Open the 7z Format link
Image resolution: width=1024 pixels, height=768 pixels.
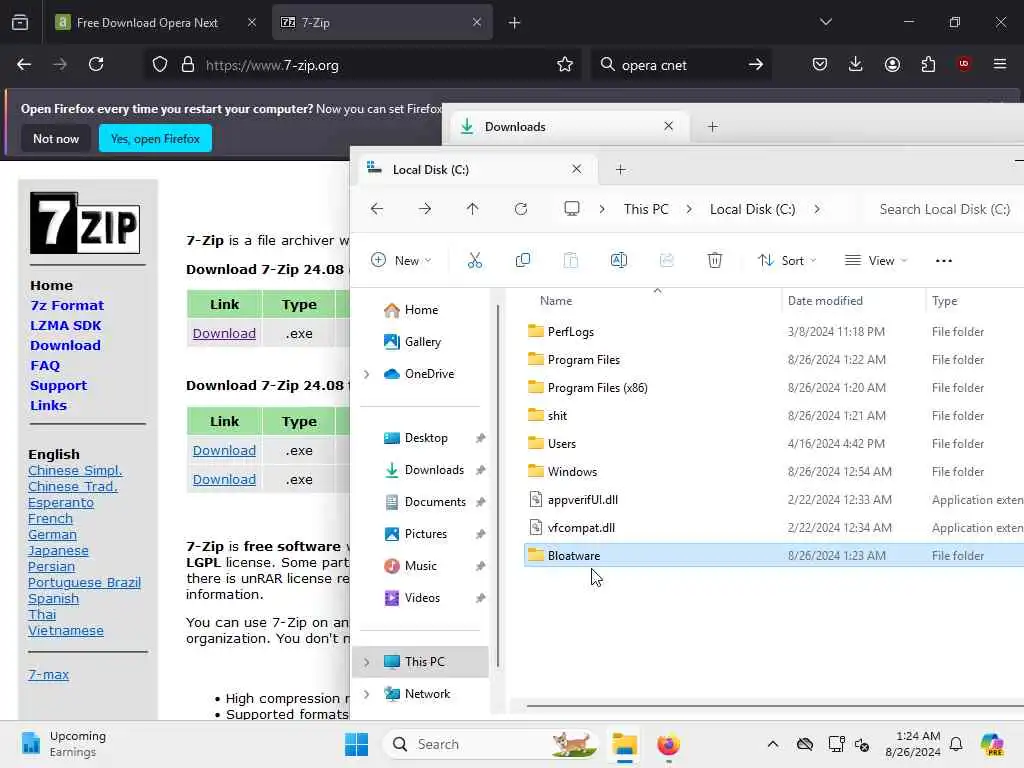point(67,306)
